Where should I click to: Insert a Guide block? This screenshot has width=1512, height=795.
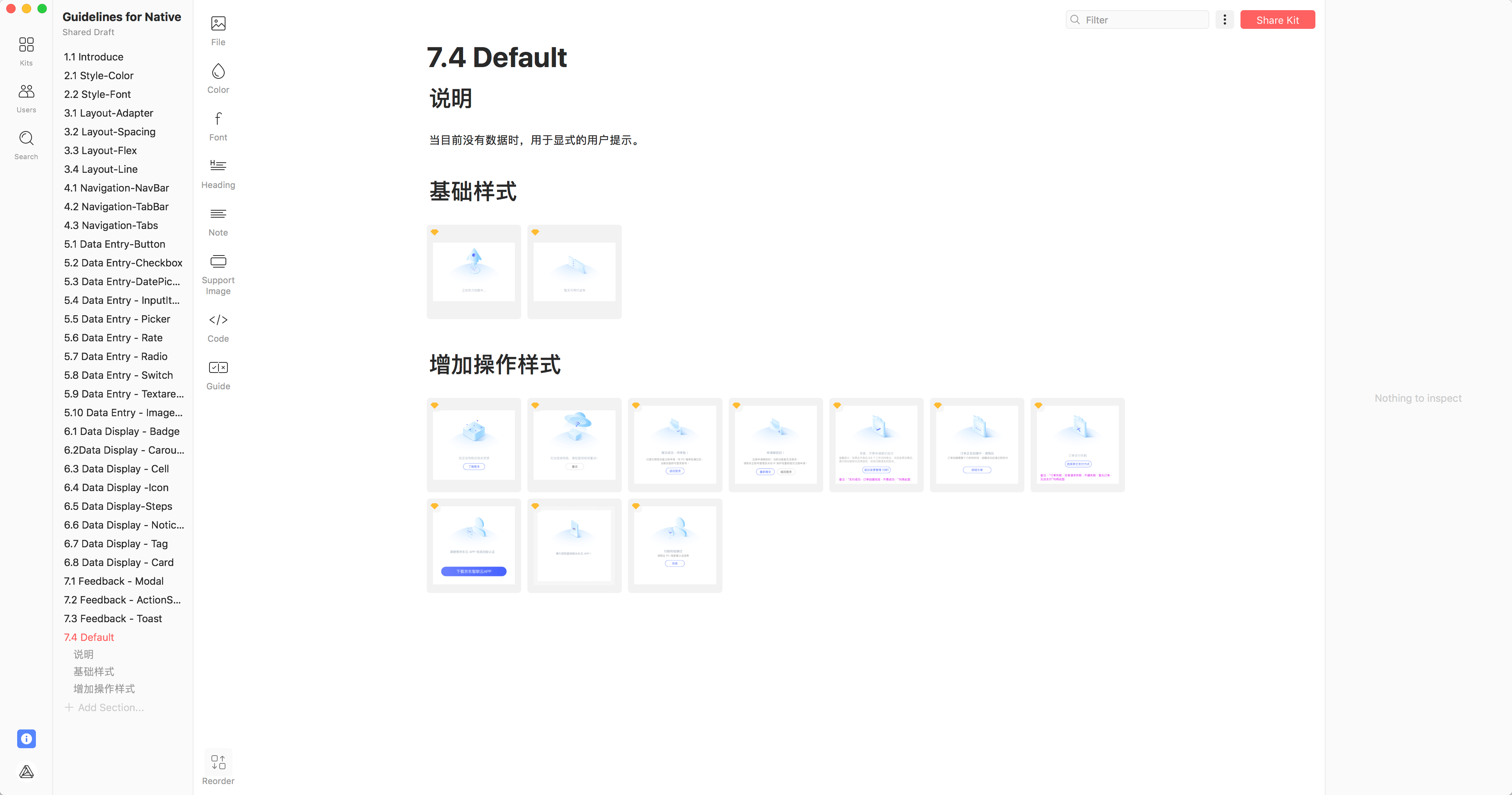[218, 375]
